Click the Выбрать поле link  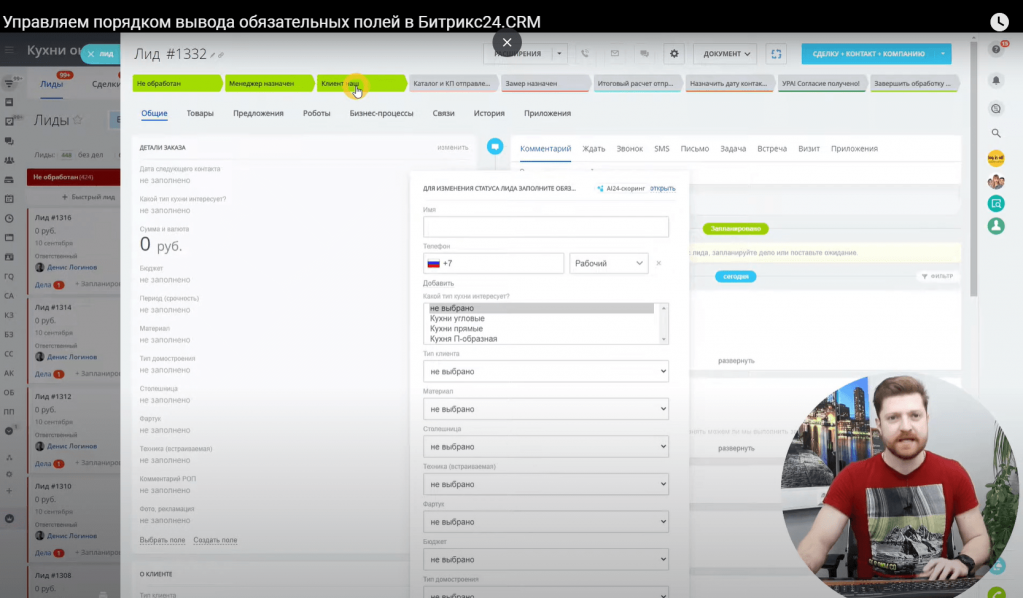click(162, 540)
